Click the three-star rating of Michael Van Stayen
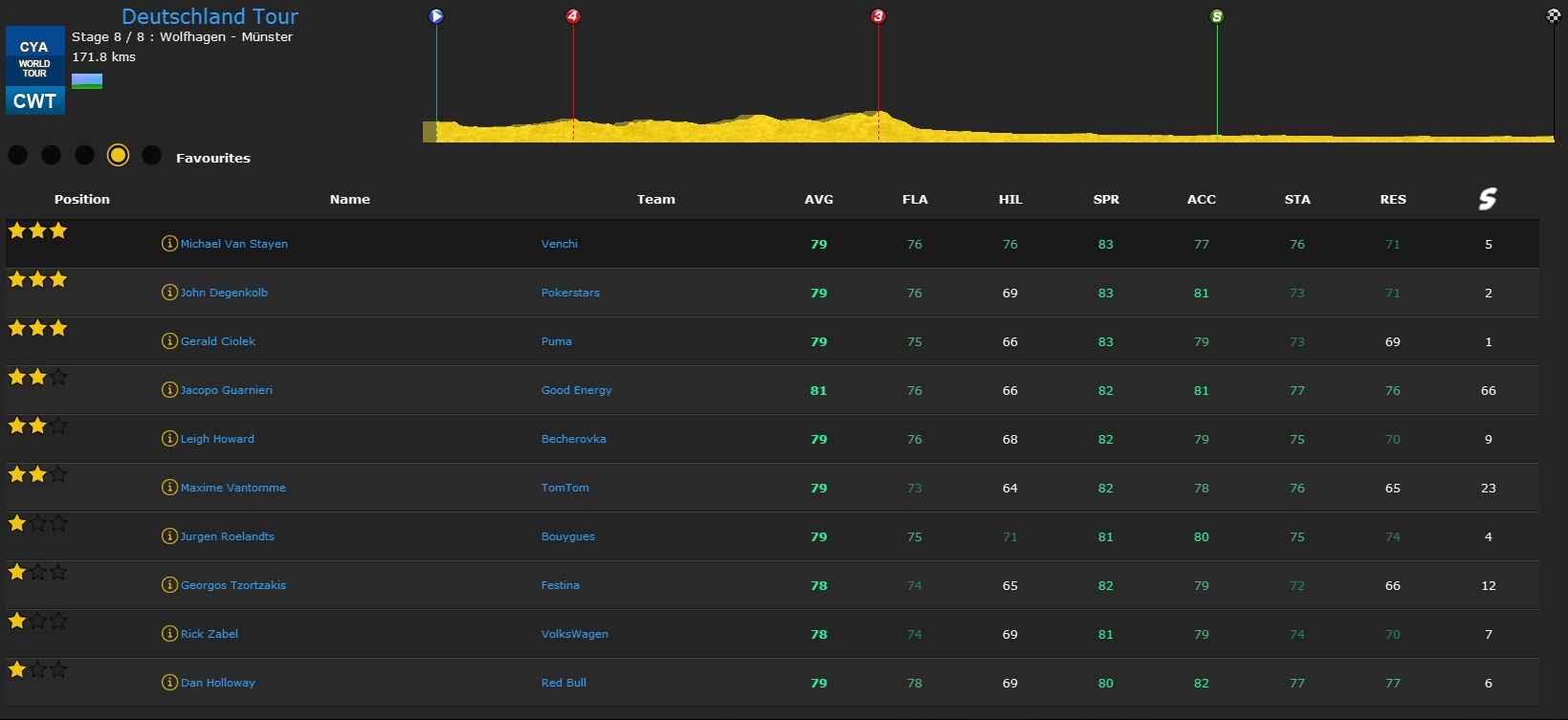 coord(37,230)
